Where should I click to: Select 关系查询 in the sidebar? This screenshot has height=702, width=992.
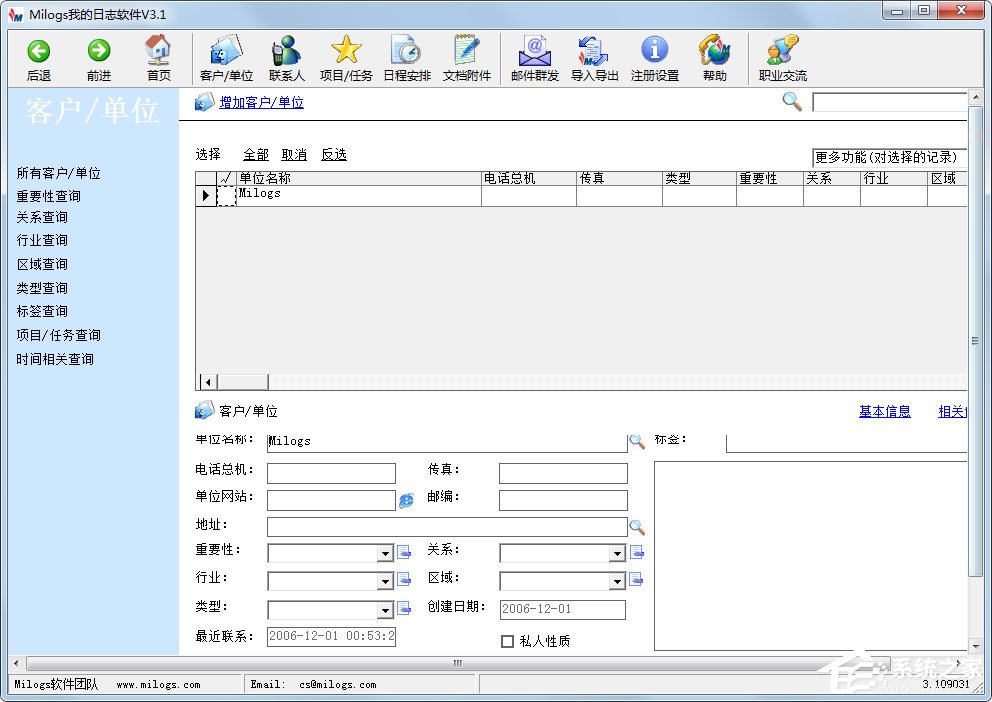click(x=42, y=217)
